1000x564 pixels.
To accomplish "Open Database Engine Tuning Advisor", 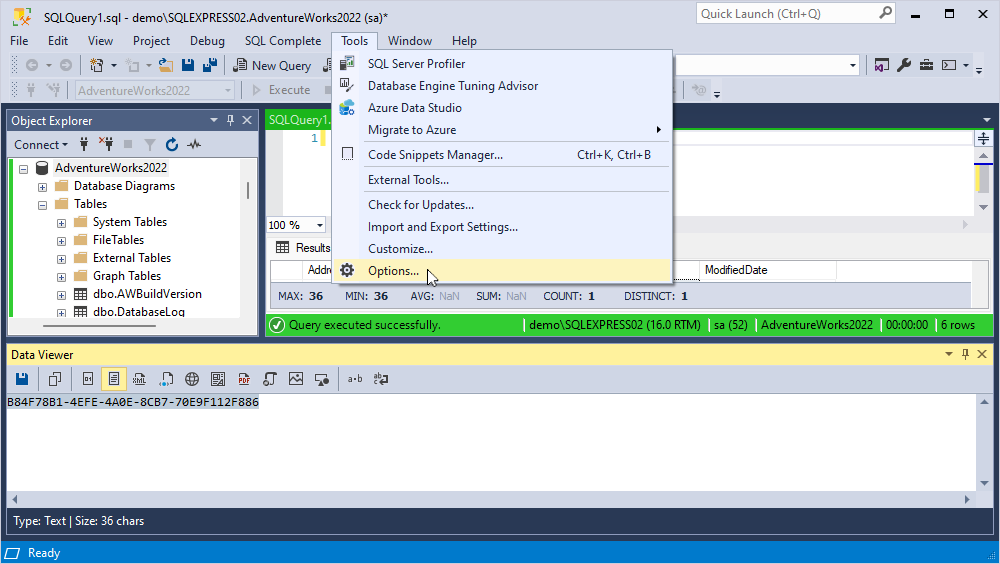I will coord(502,85).
